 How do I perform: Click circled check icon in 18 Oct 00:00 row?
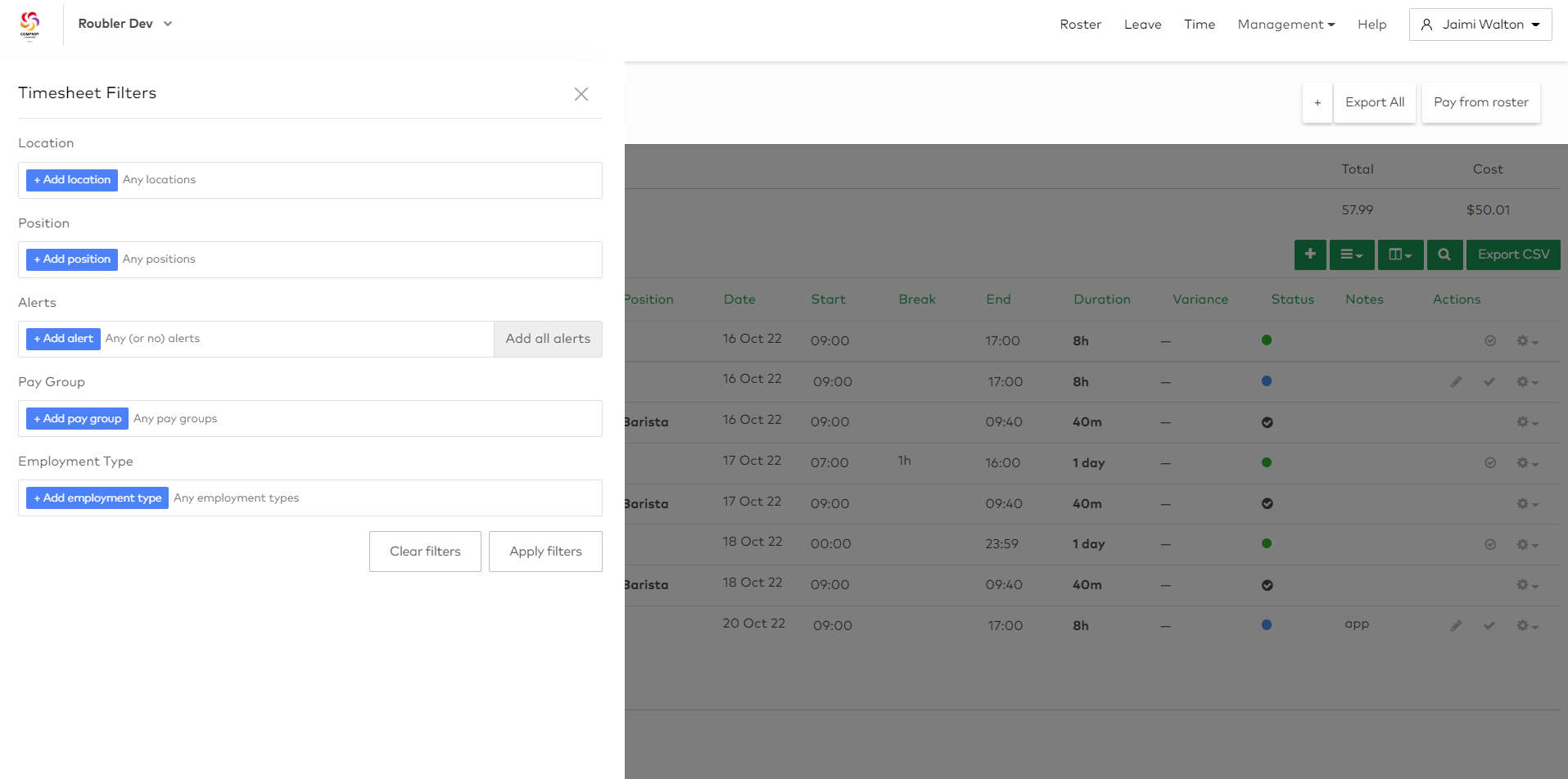1490,545
